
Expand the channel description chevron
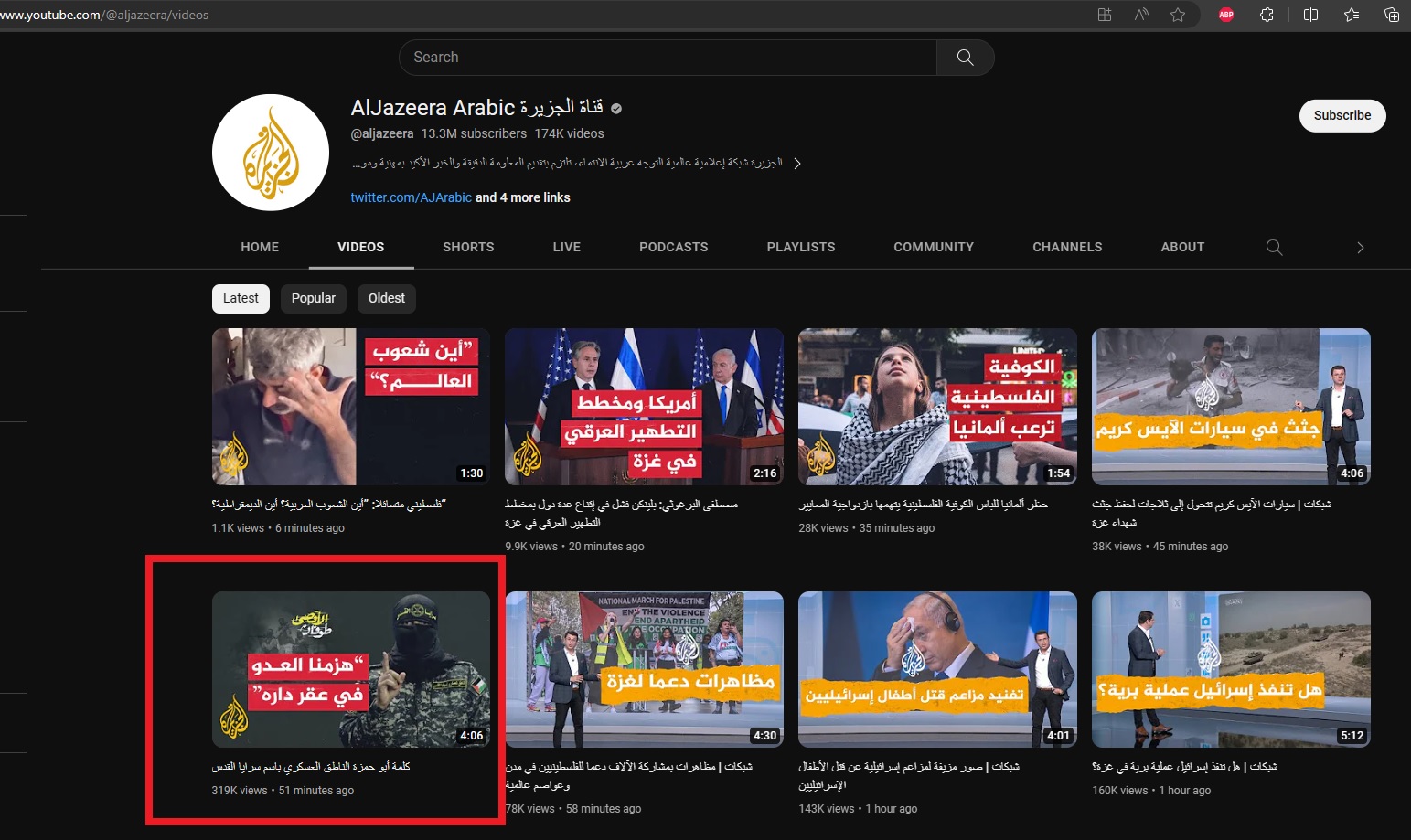(797, 164)
